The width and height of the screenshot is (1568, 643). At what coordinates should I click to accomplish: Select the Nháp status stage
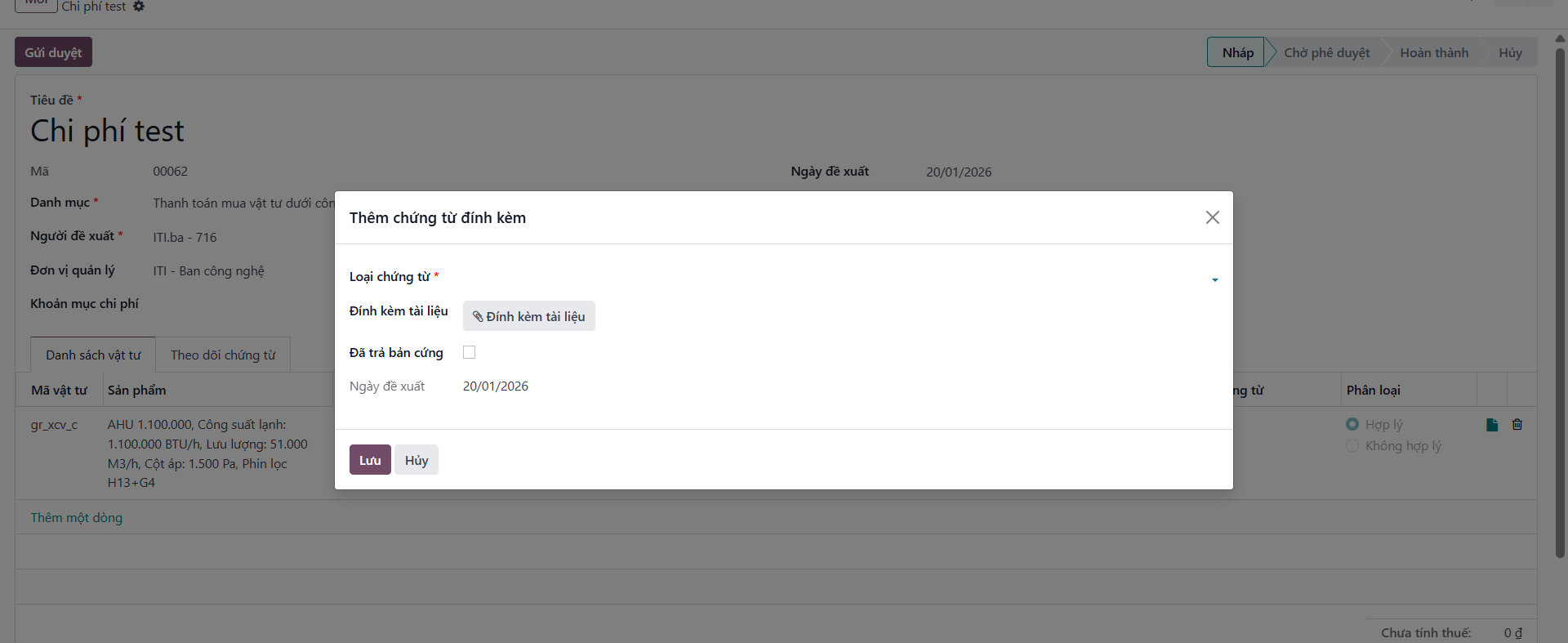1236,52
